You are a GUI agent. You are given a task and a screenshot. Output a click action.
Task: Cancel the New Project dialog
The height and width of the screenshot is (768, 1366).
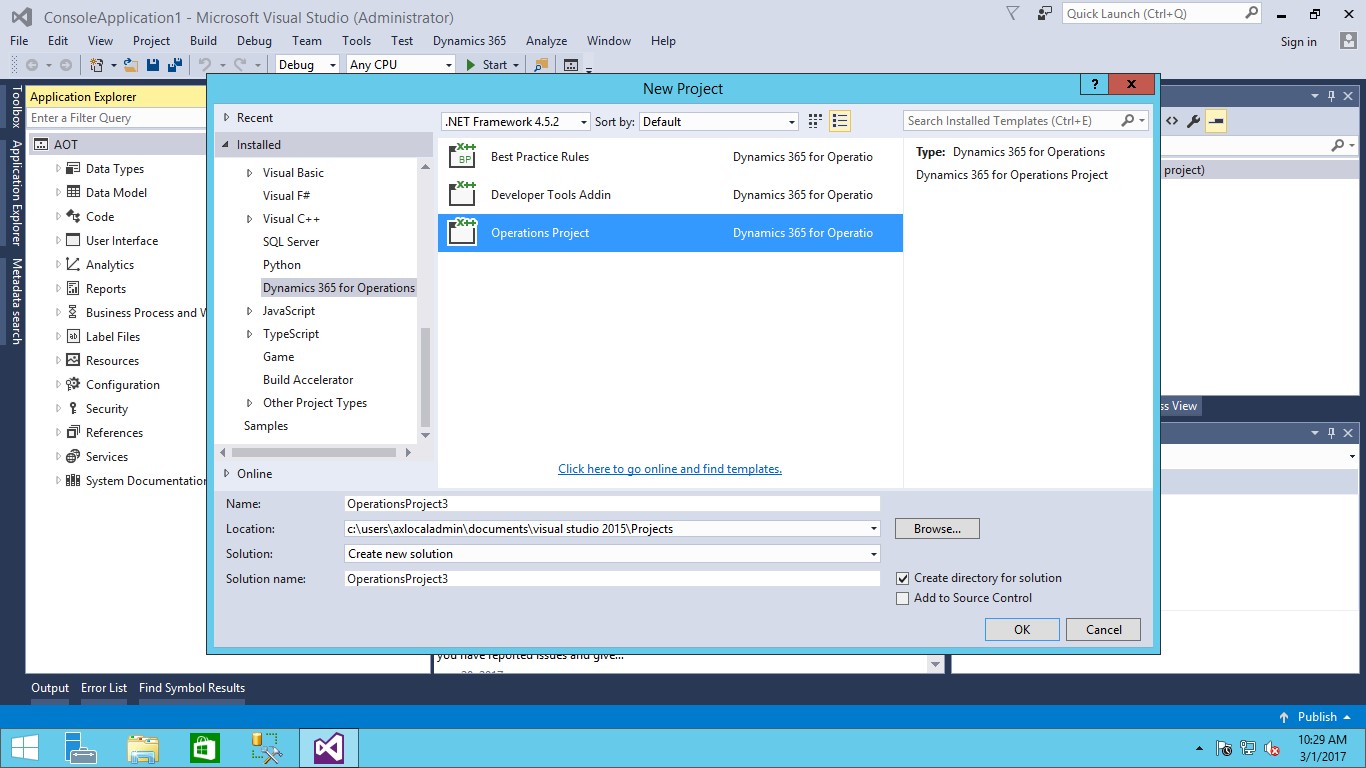click(x=1104, y=630)
